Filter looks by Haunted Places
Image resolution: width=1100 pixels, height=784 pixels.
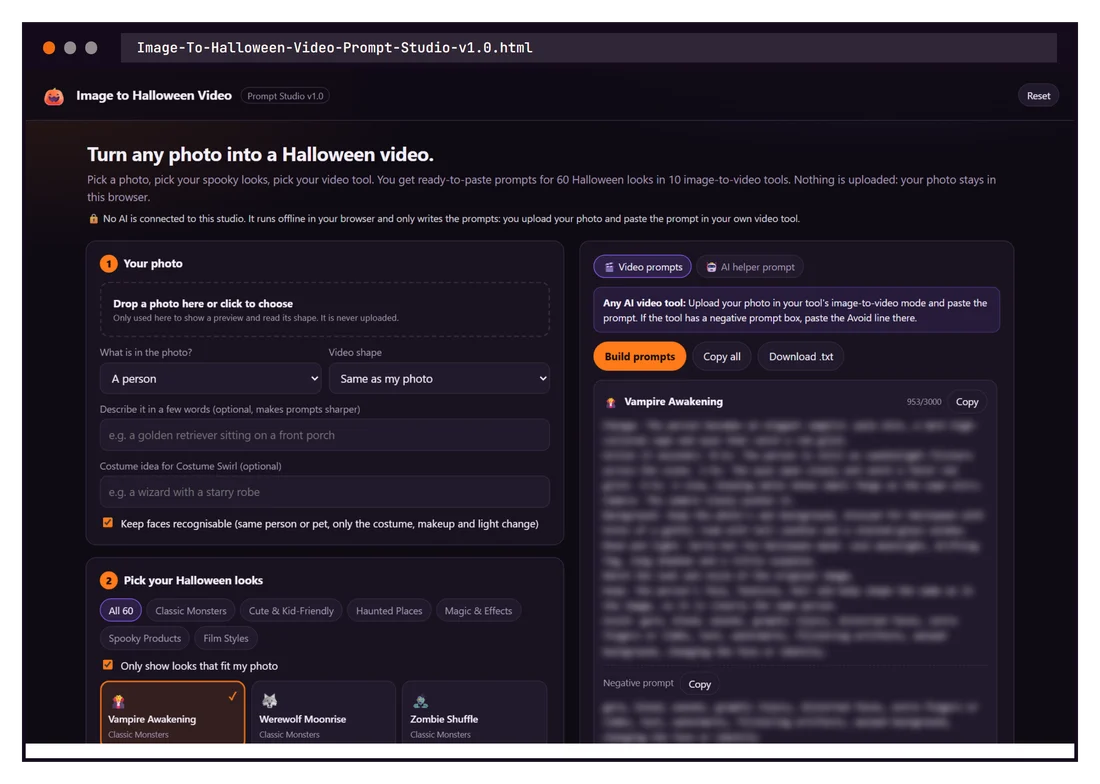389,611
